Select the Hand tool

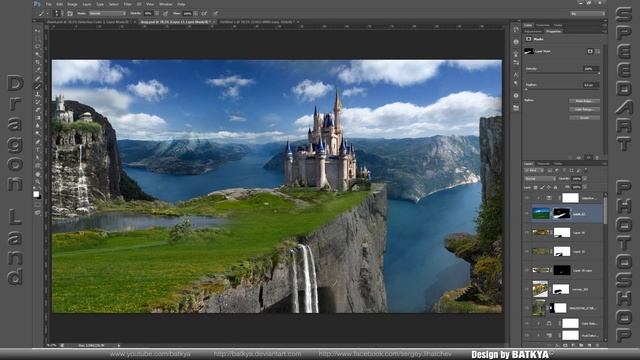[x=38, y=174]
